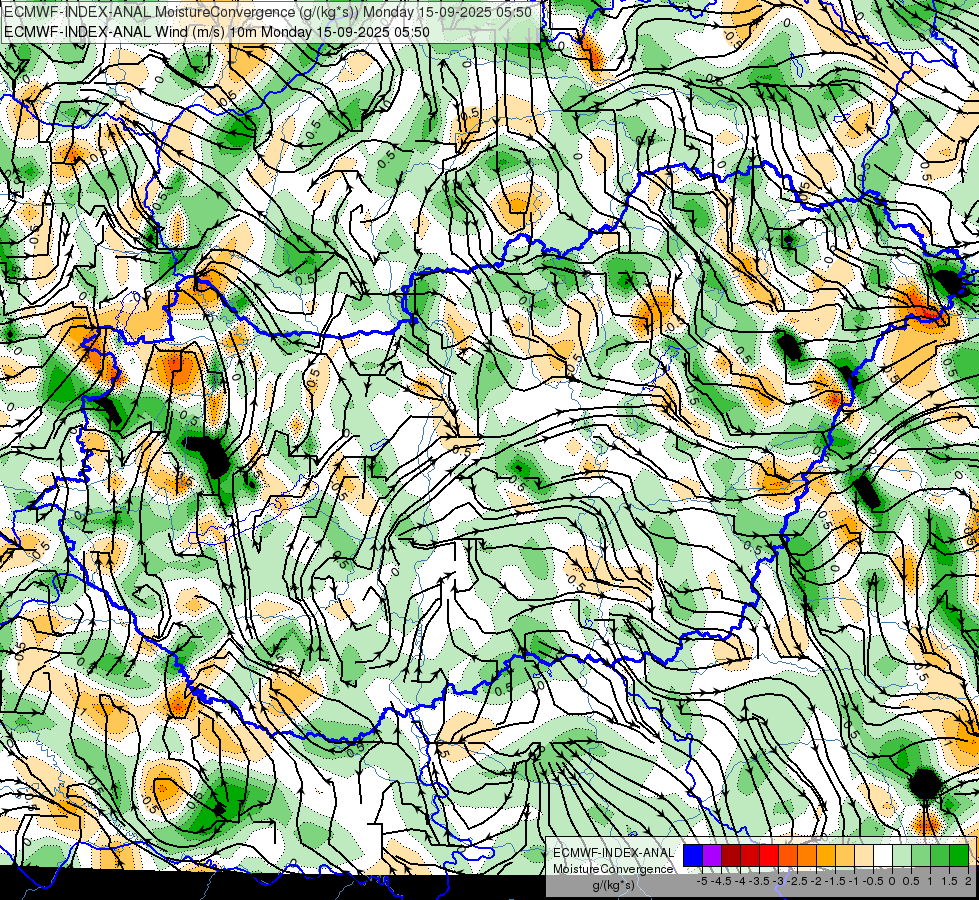Image resolution: width=979 pixels, height=900 pixels.
Task: Select the pale peach legend swatch for -1 to -0.5
Action: [x=864, y=856]
